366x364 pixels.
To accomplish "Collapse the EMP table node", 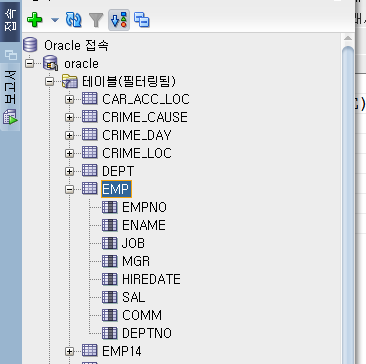I will [69, 189].
